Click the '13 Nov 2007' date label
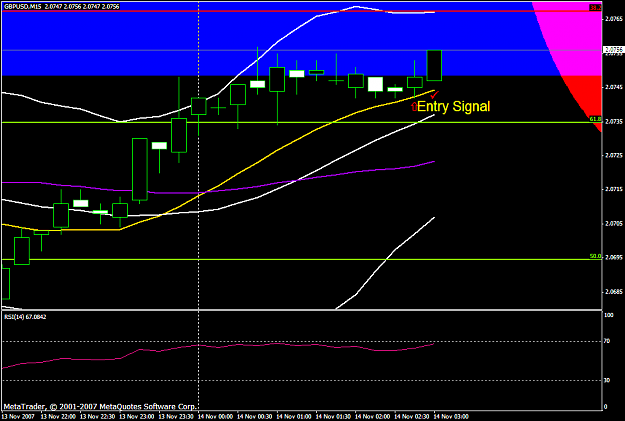This screenshot has width=625, height=421. click(18, 417)
